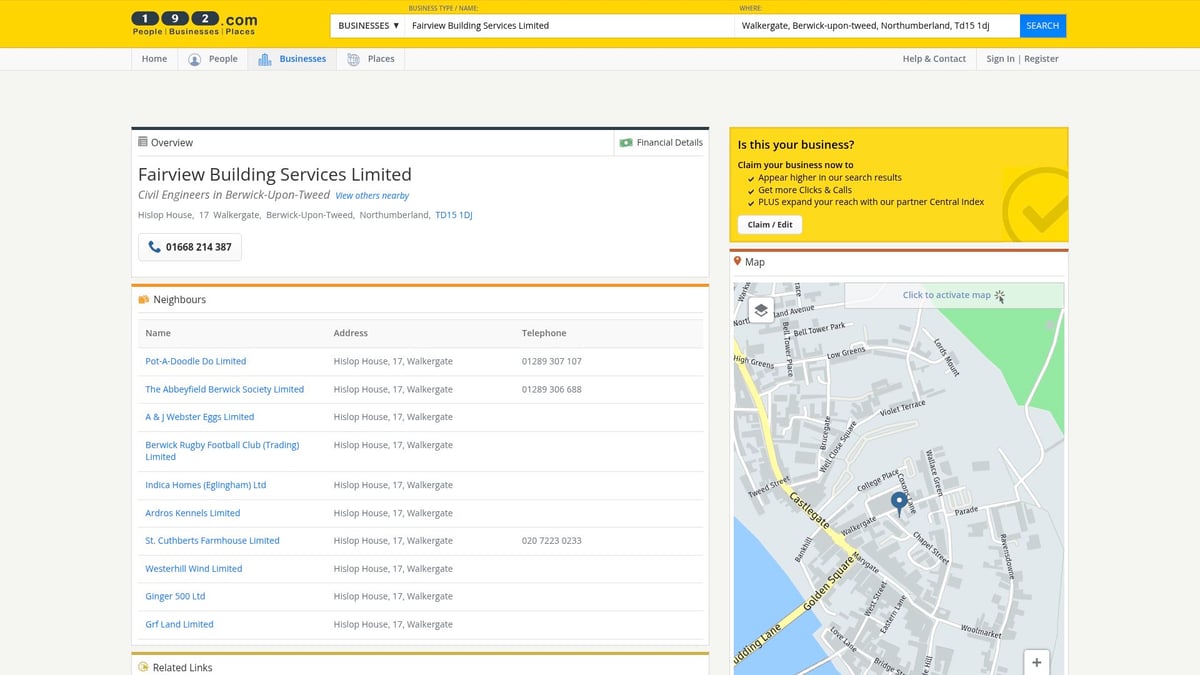Click the 01289 306 688 telephone number

pyautogui.click(x=552, y=389)
